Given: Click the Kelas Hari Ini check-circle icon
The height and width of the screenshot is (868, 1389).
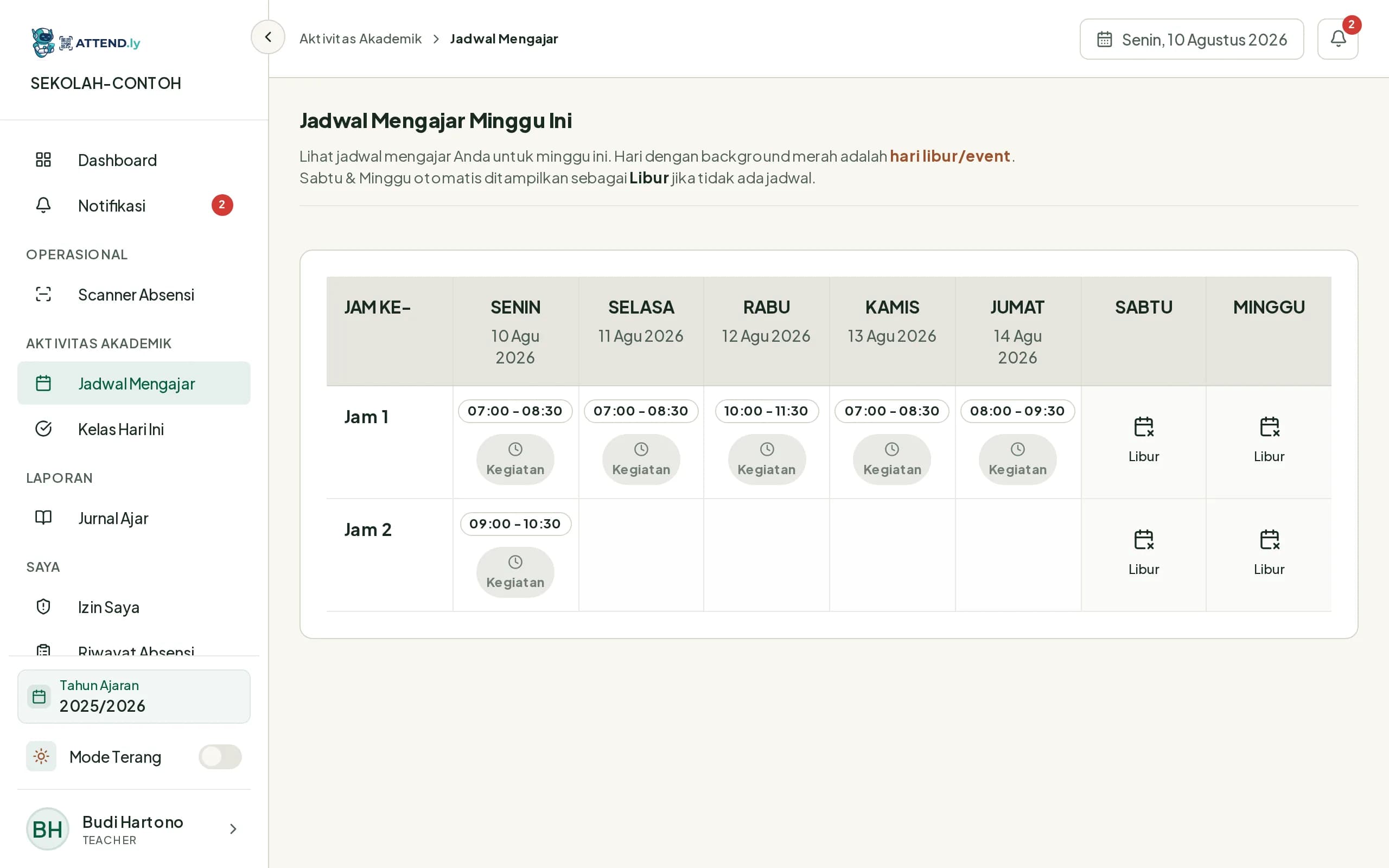Looking at the screenshot, I should 43,429.
